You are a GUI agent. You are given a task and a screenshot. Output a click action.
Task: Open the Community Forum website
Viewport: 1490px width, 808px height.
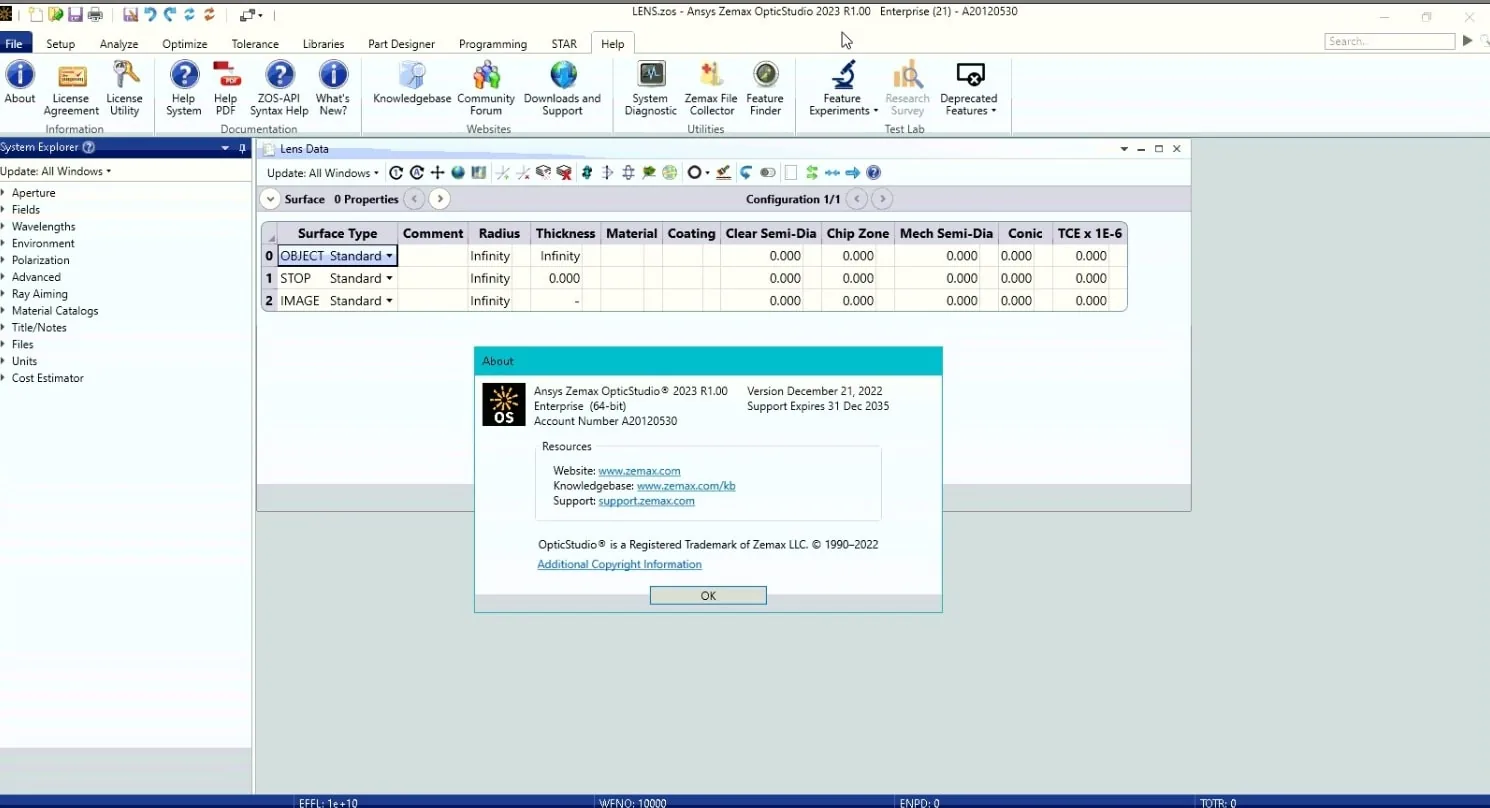[486, 88]
